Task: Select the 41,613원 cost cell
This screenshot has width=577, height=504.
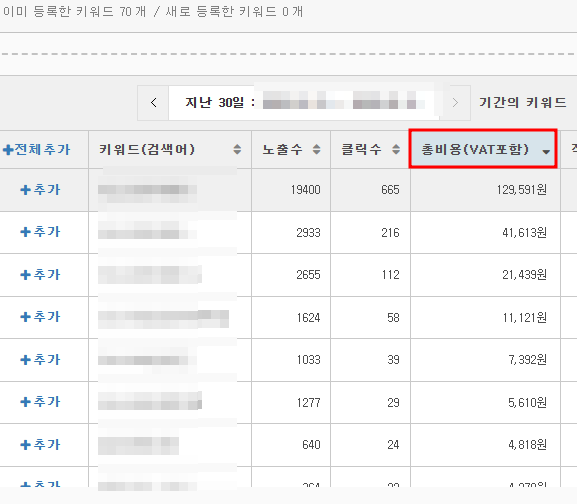Action: point(485,233)
